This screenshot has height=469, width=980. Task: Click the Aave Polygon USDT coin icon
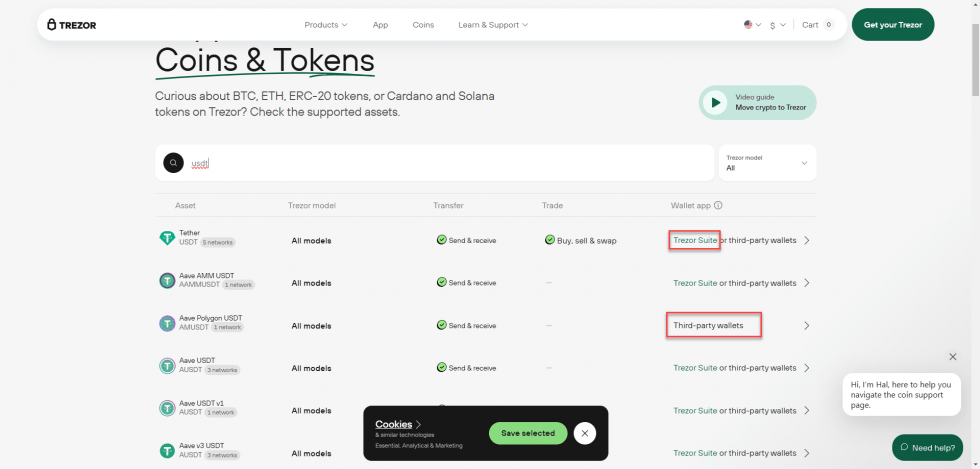[x=167, y=324]
